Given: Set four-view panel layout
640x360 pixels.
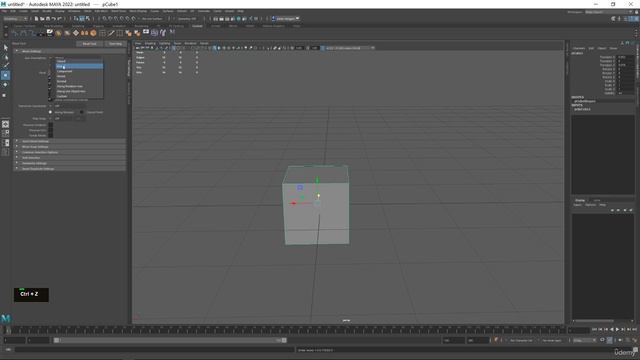Looking at the screenshot, I should [5, 133].
